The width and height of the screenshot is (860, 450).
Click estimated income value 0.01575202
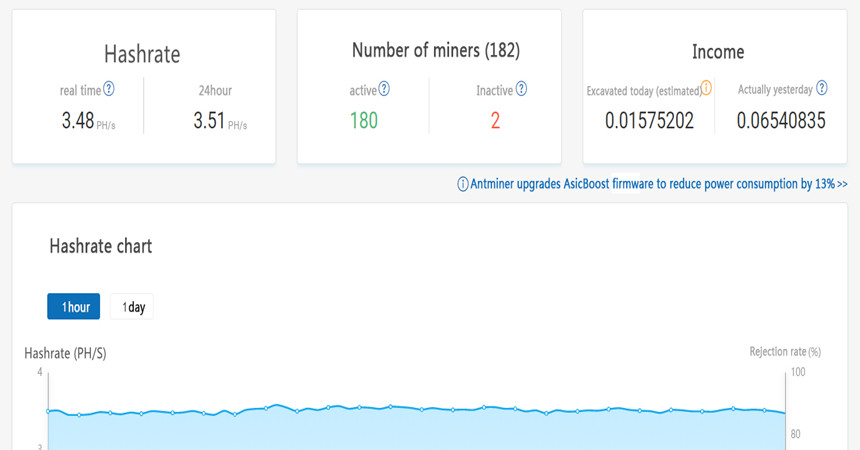tap(649, 121)
